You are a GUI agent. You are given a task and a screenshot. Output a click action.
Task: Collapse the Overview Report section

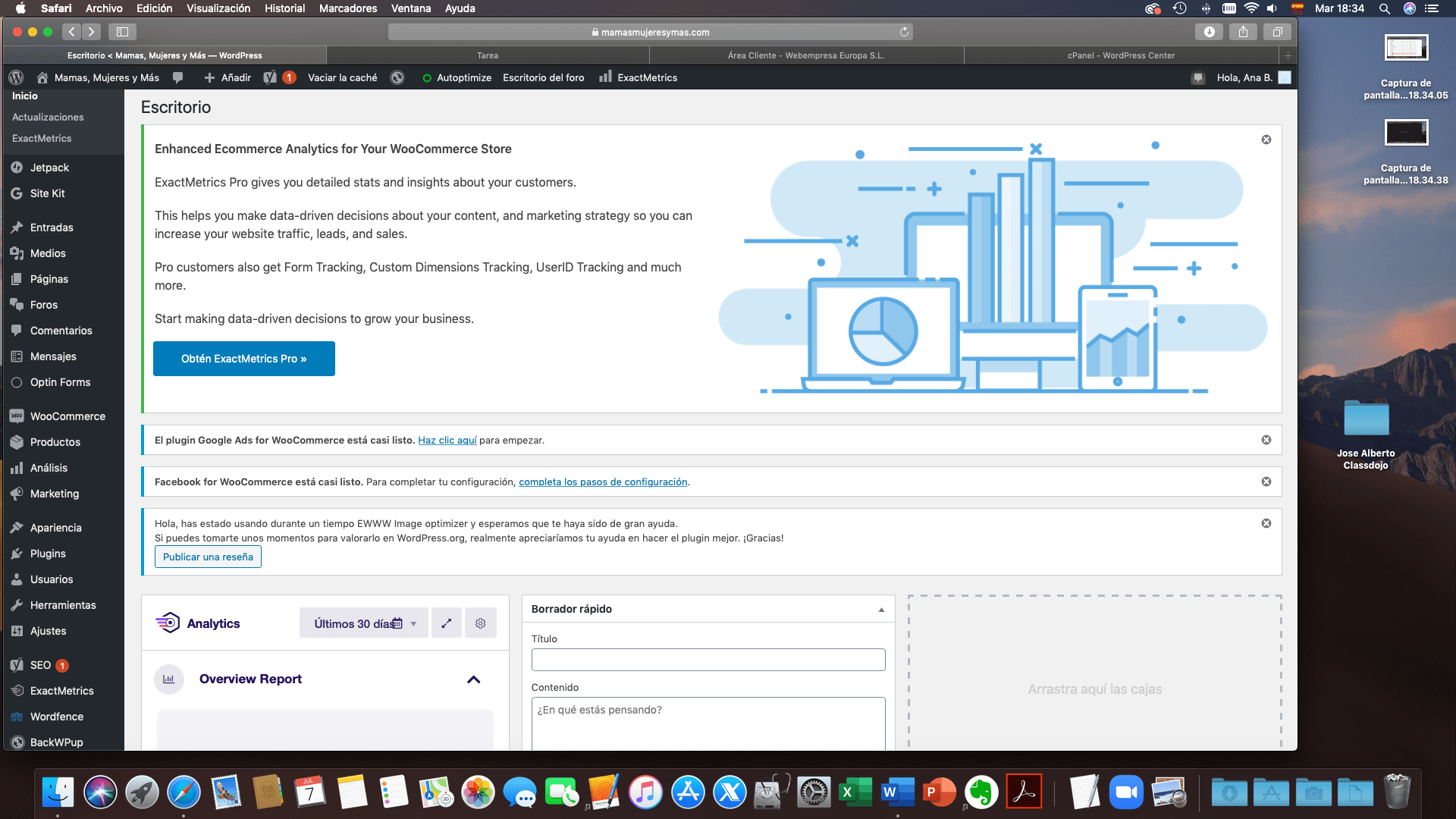474,679
